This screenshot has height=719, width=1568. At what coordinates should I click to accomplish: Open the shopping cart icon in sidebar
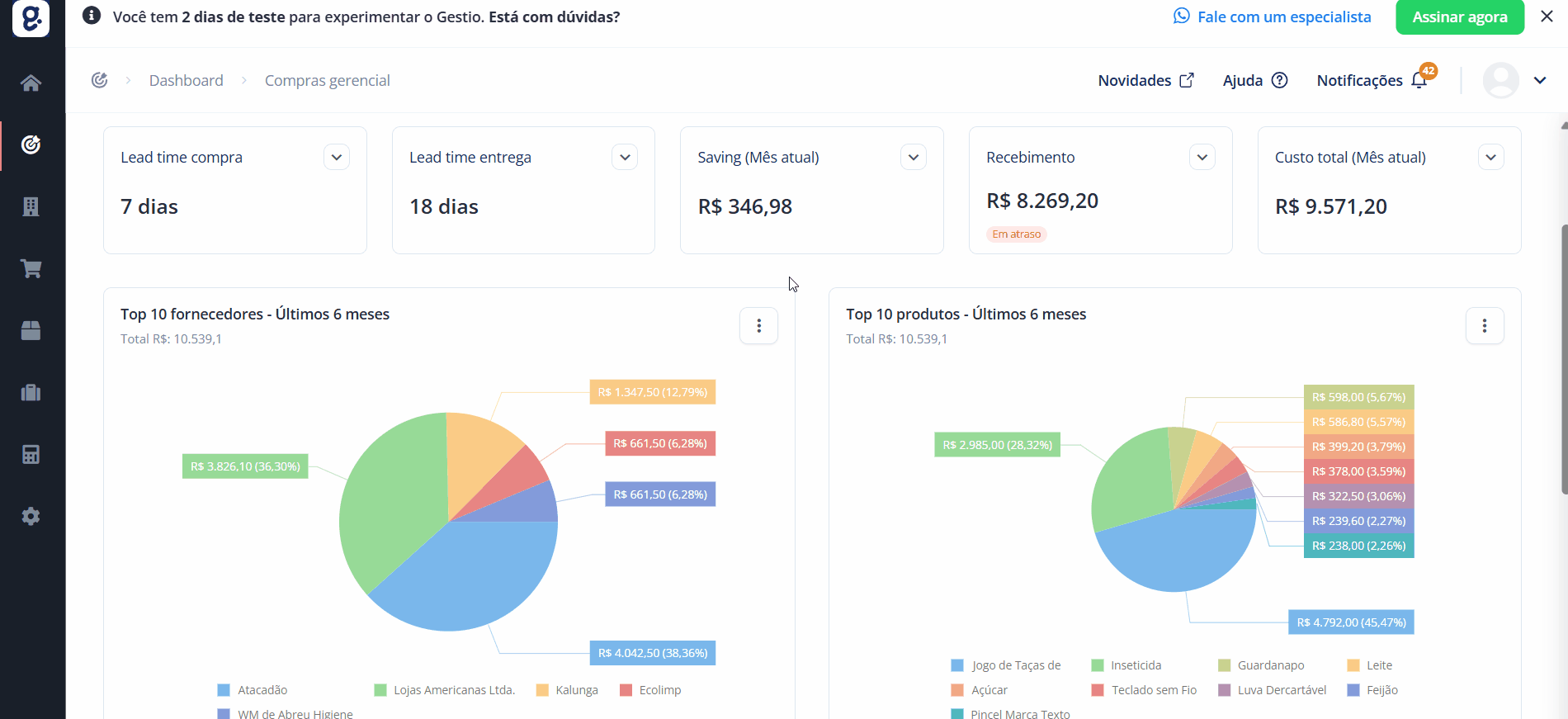coord(31,268)
